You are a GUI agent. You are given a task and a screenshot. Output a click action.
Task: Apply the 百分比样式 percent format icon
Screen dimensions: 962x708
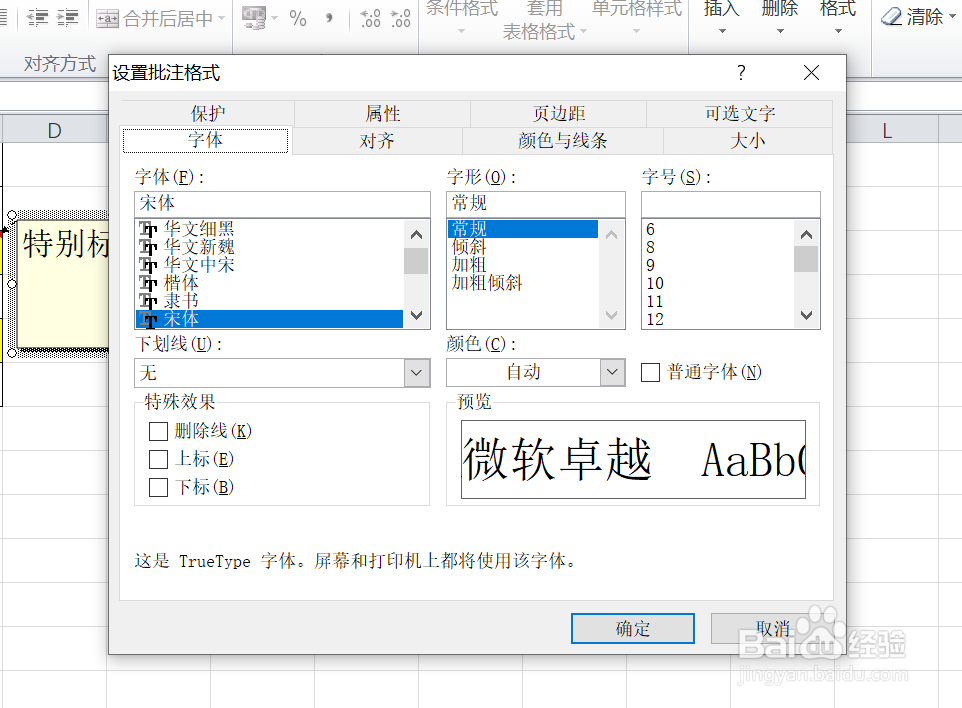click(x=297, y=18)
